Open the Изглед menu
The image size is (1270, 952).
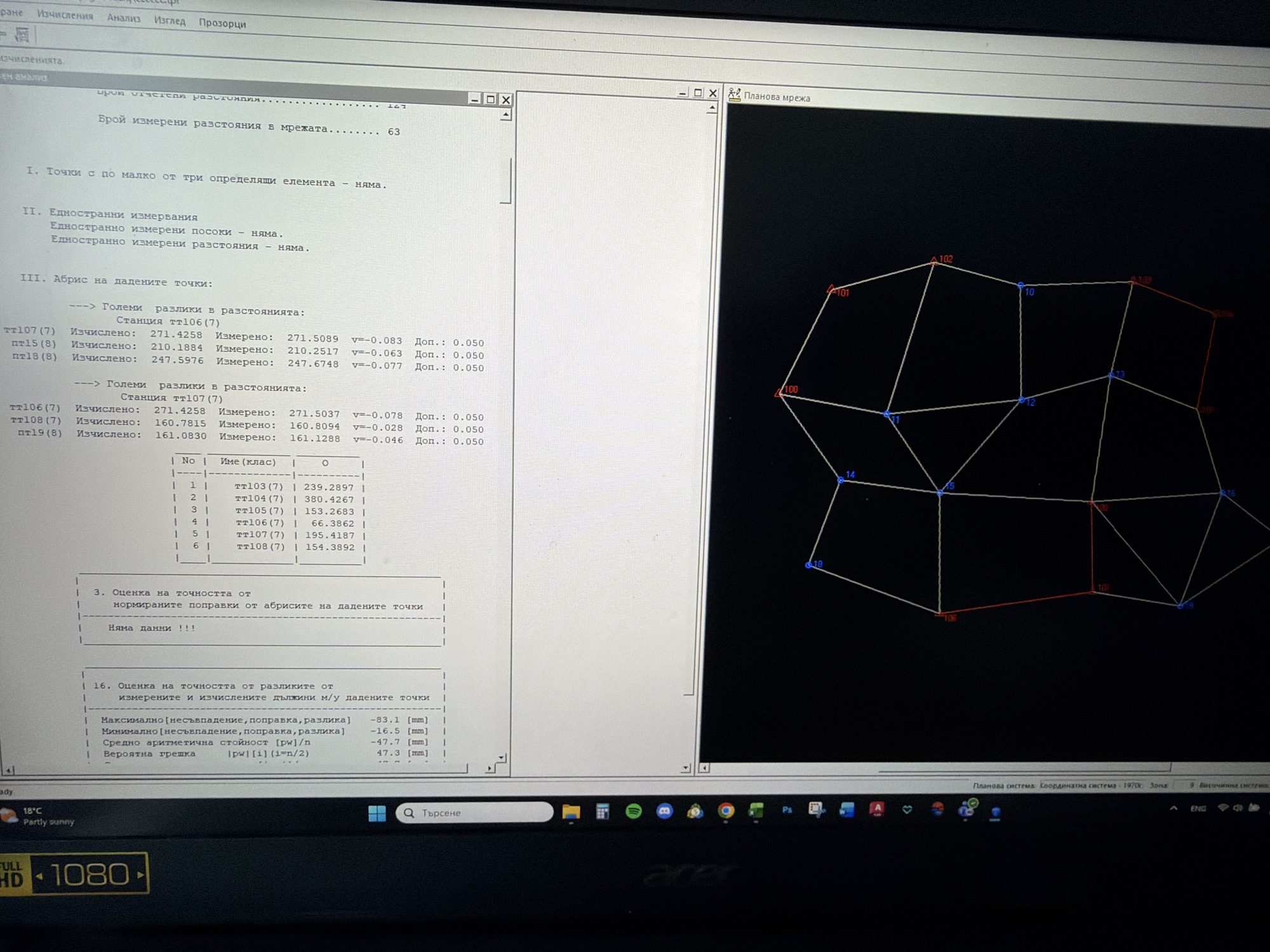[170, 21]
